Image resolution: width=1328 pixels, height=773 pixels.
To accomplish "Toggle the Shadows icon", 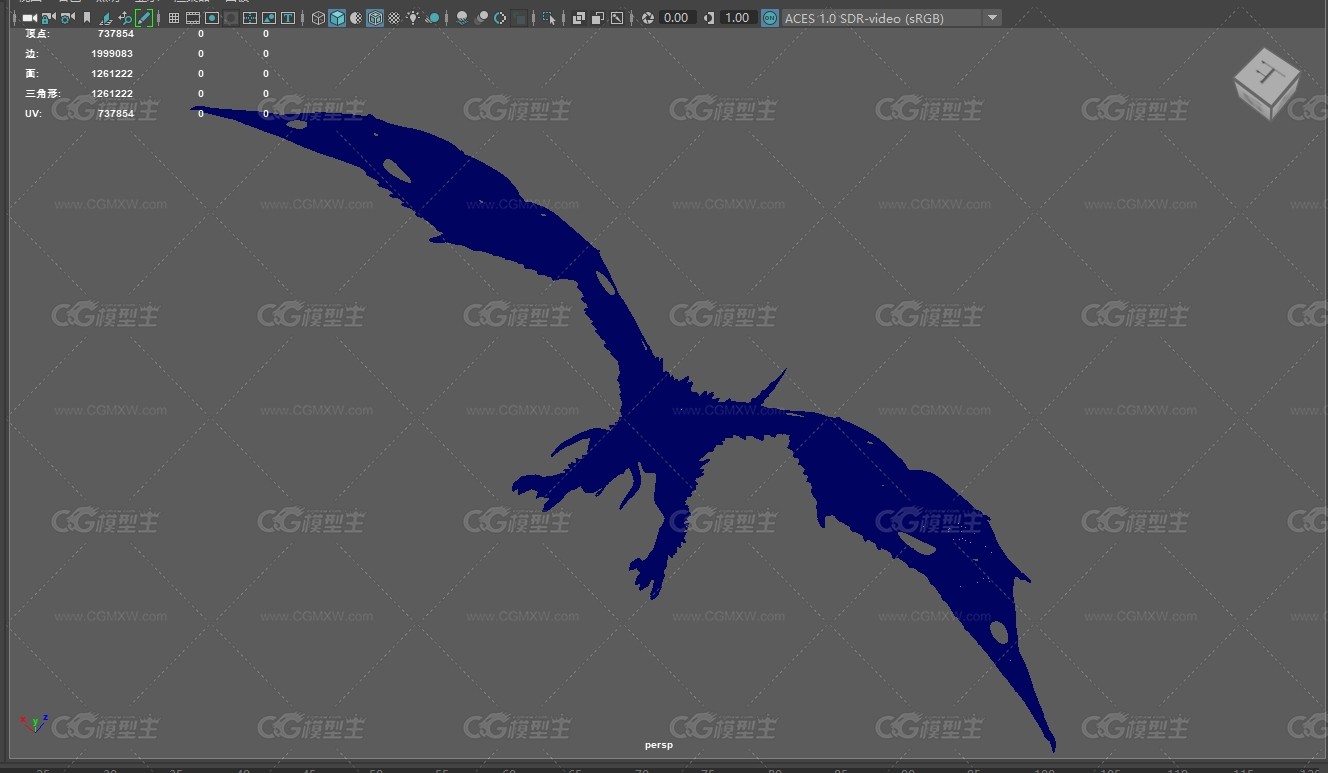I will pyautogui.click(x=432, y=18).
